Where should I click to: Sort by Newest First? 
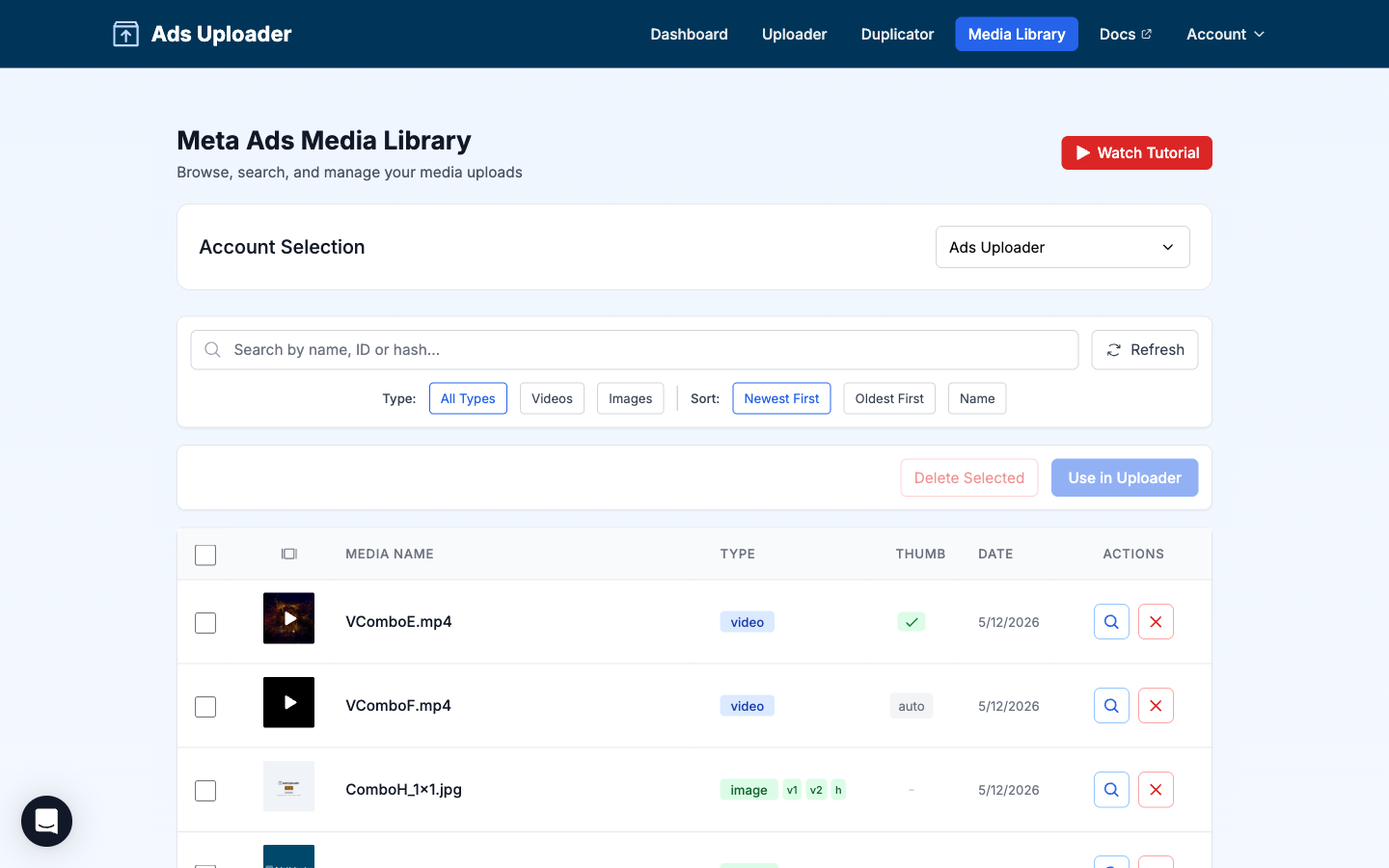pyautogui.click(x=781, y=398)
